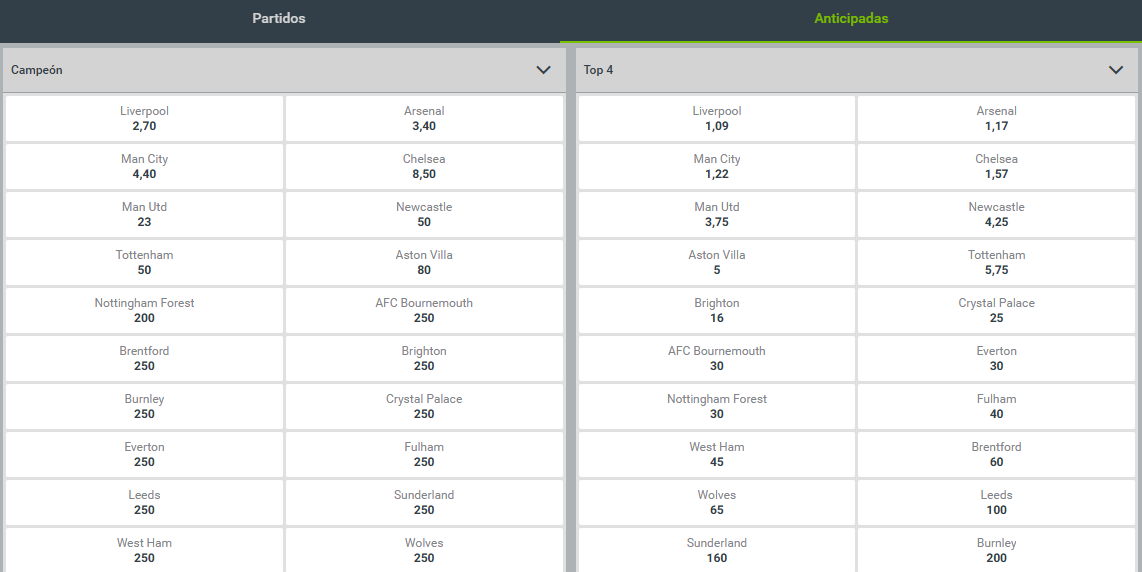Select AFC Bournemouth champion at 250
1142x572 pixels.
pyautogui.click(x=424, y=310)
